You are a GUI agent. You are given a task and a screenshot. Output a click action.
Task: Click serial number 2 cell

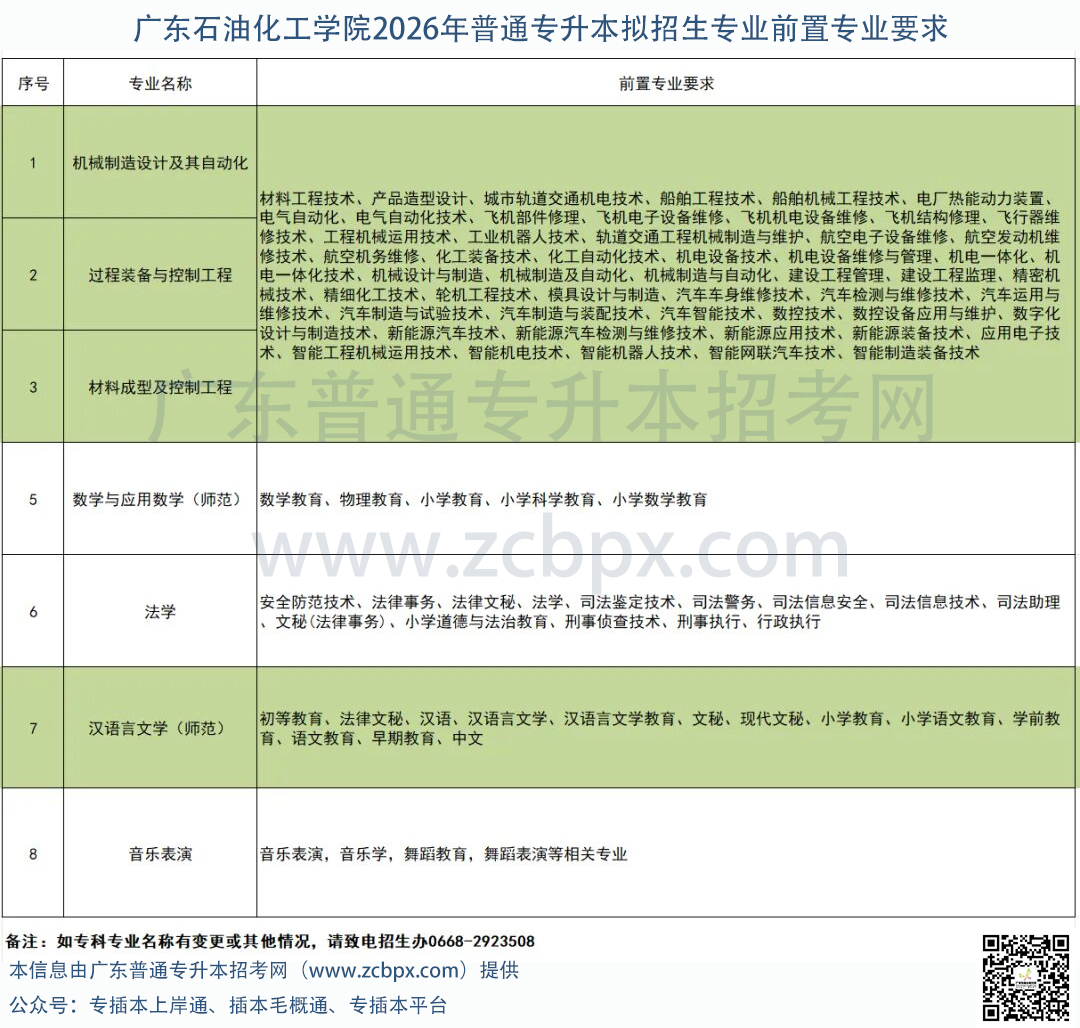point(33,275)
